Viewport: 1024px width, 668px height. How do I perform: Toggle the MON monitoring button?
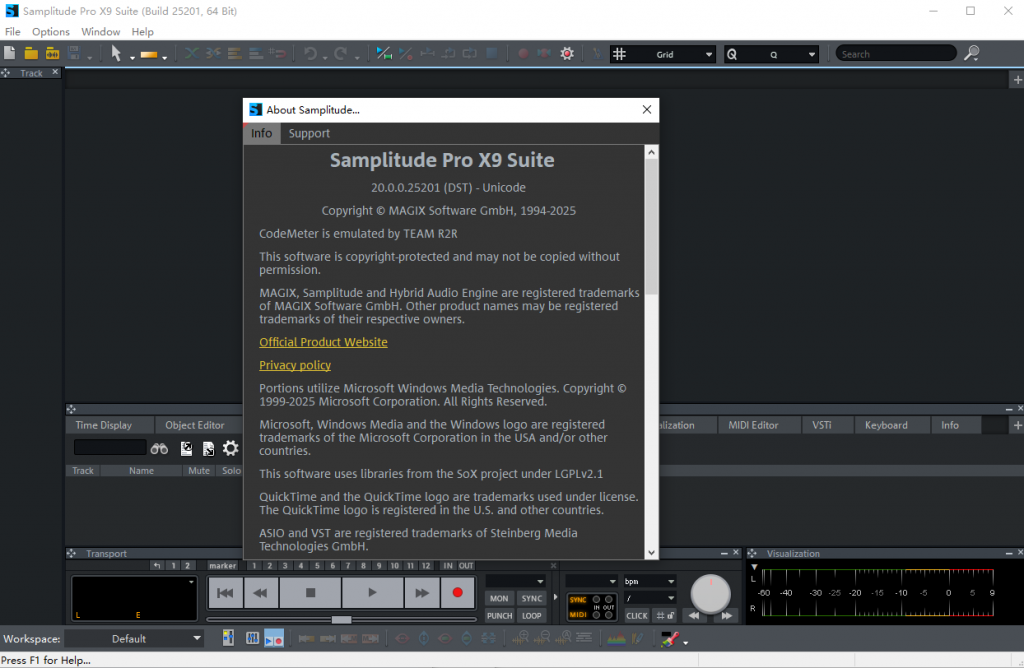click(499, 598)
